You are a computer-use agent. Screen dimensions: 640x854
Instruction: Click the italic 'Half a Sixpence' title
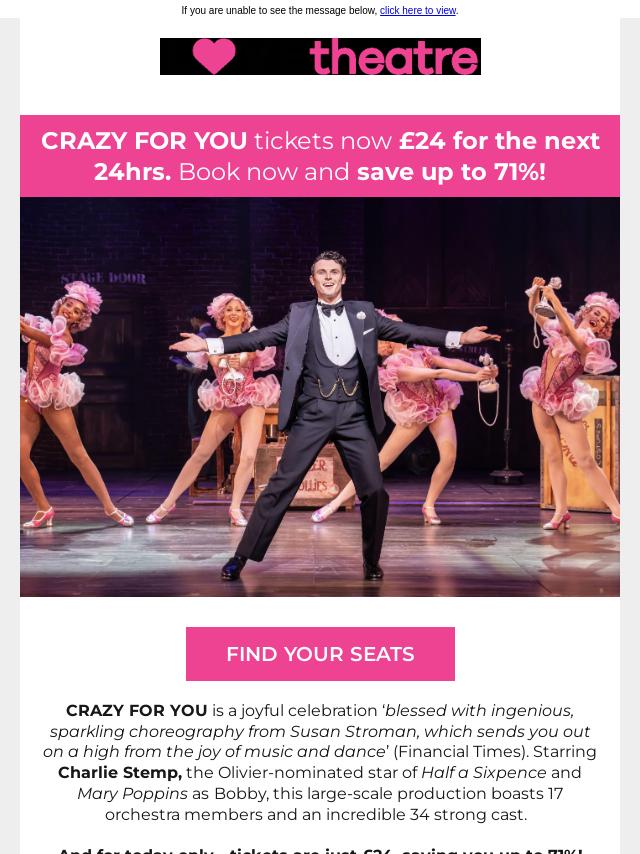484,772
